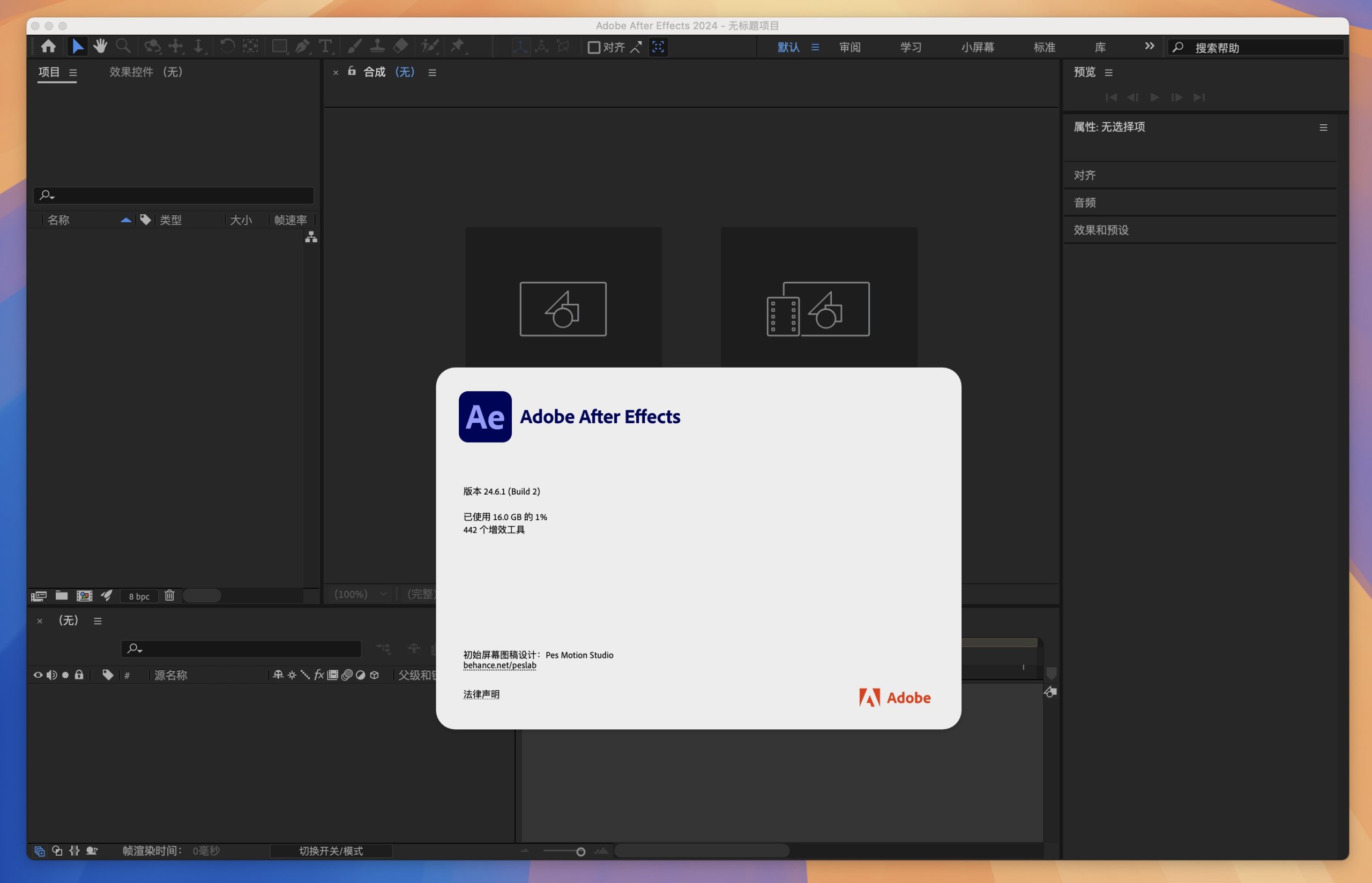Enable the 对齐 snapping checkbox

tap(594, 47)
